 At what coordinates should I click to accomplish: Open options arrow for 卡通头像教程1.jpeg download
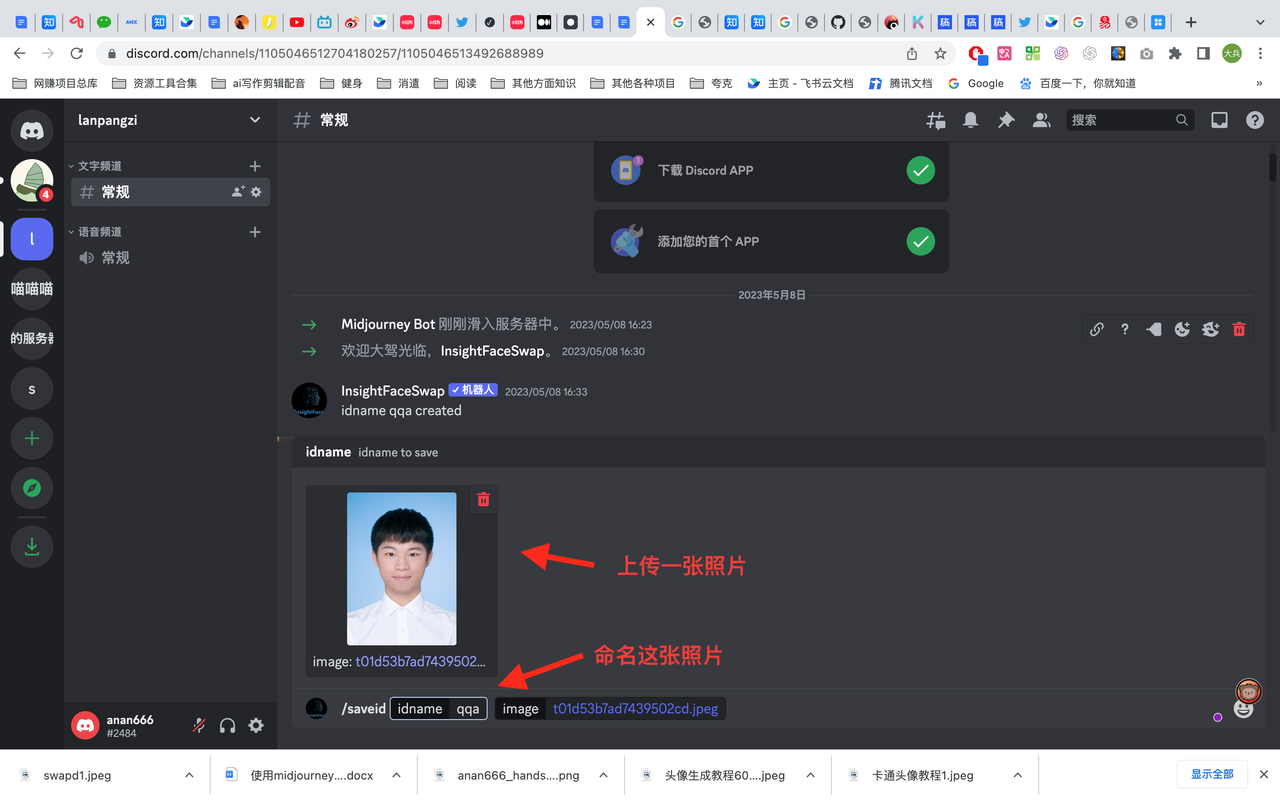tap(1017, 775)
